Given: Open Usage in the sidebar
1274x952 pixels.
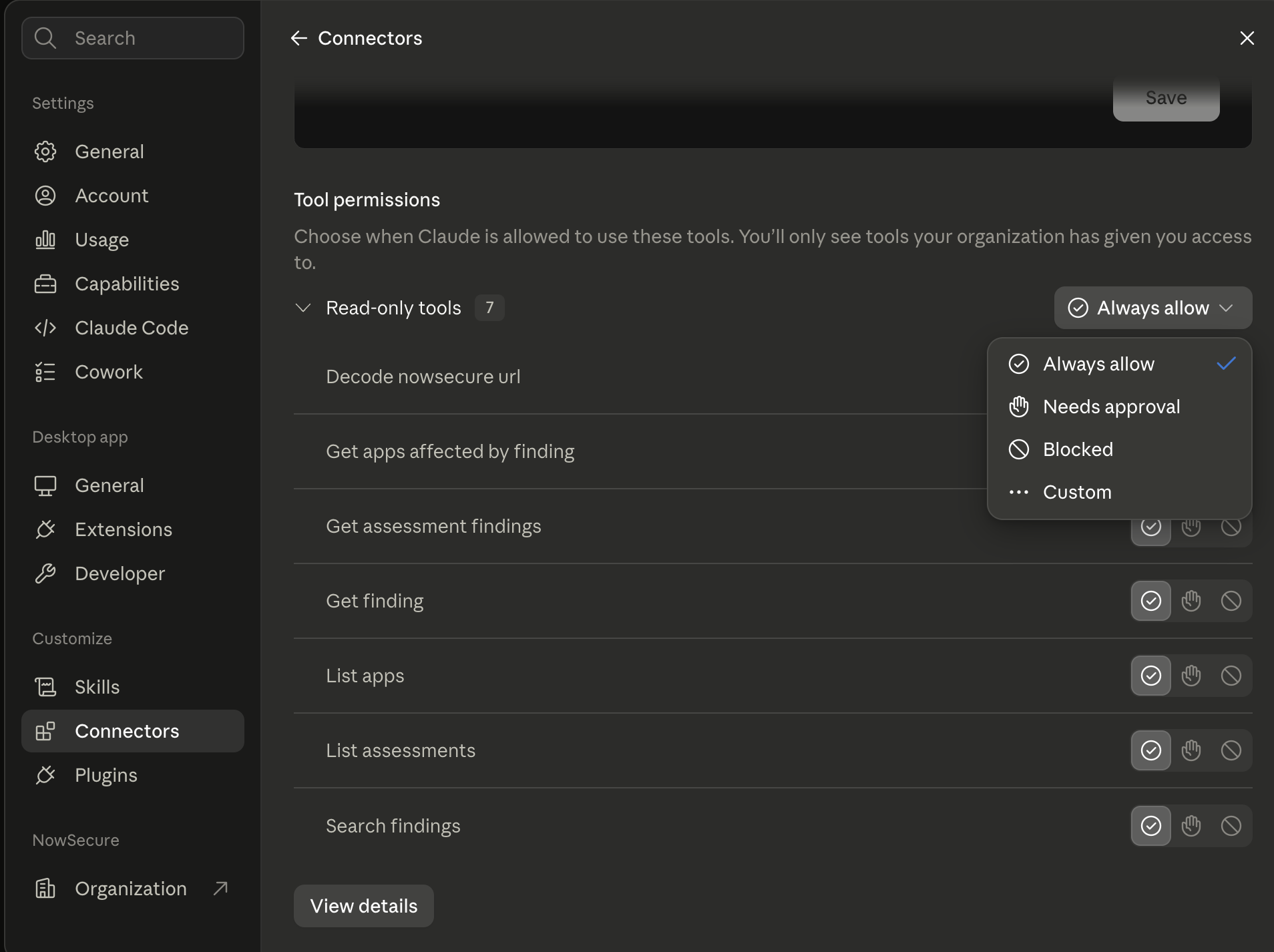Looking at the screenshot, I should click(132, 240).
